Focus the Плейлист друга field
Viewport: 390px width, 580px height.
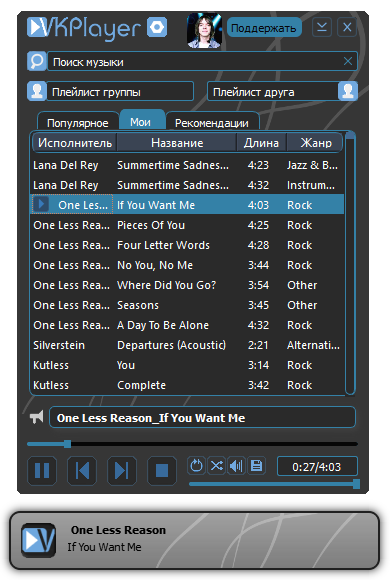pos(273,91)
